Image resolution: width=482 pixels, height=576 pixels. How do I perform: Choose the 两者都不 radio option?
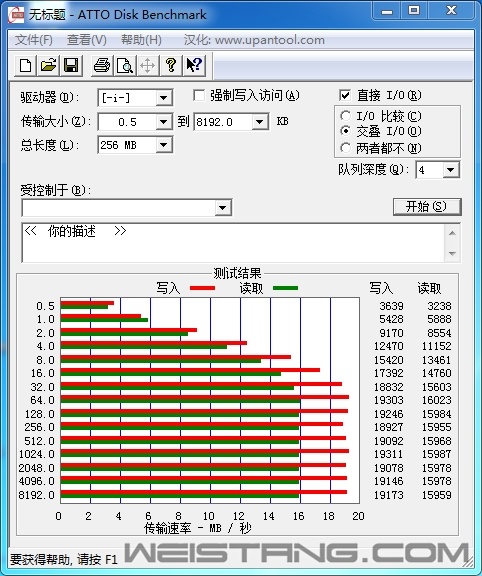point(345,148)
